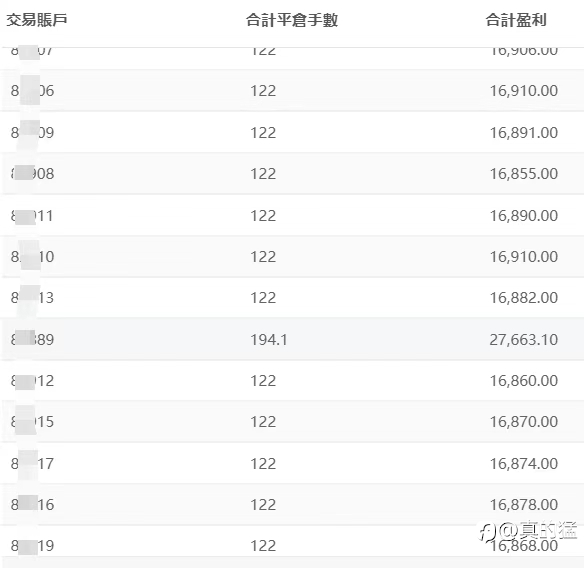Click the Weibo watermark logo icon
584x568 pixels.
click(488, 531)
